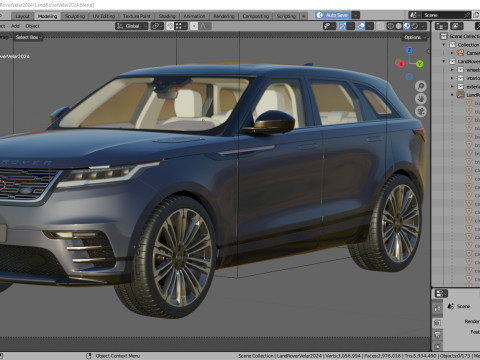The height and width of the screenshot is (360, 480).
Task: Open the Tool properties tab
Action: (437, 309)
